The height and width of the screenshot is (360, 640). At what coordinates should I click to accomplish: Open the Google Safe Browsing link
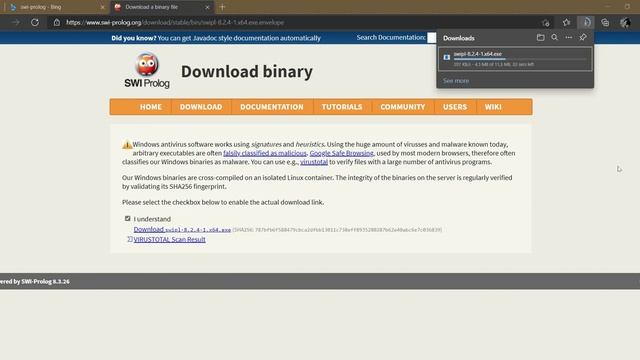tap(342, 153)
